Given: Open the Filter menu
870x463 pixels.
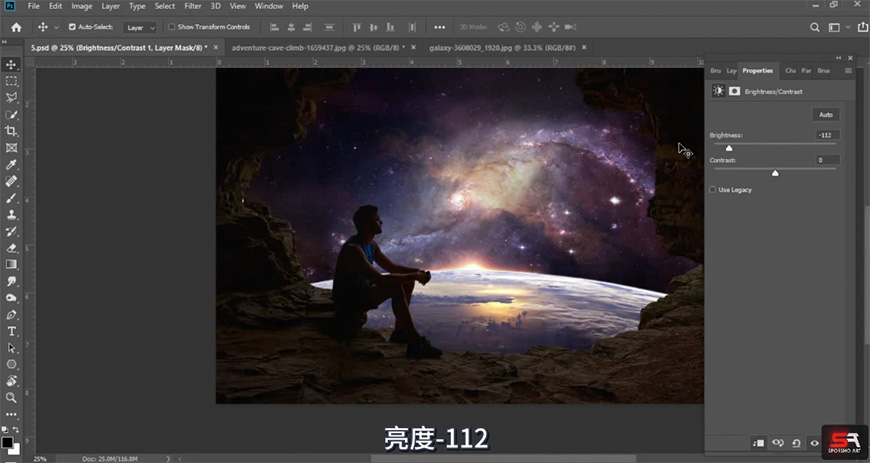Looking at the screenshot, I should [193, 6].
